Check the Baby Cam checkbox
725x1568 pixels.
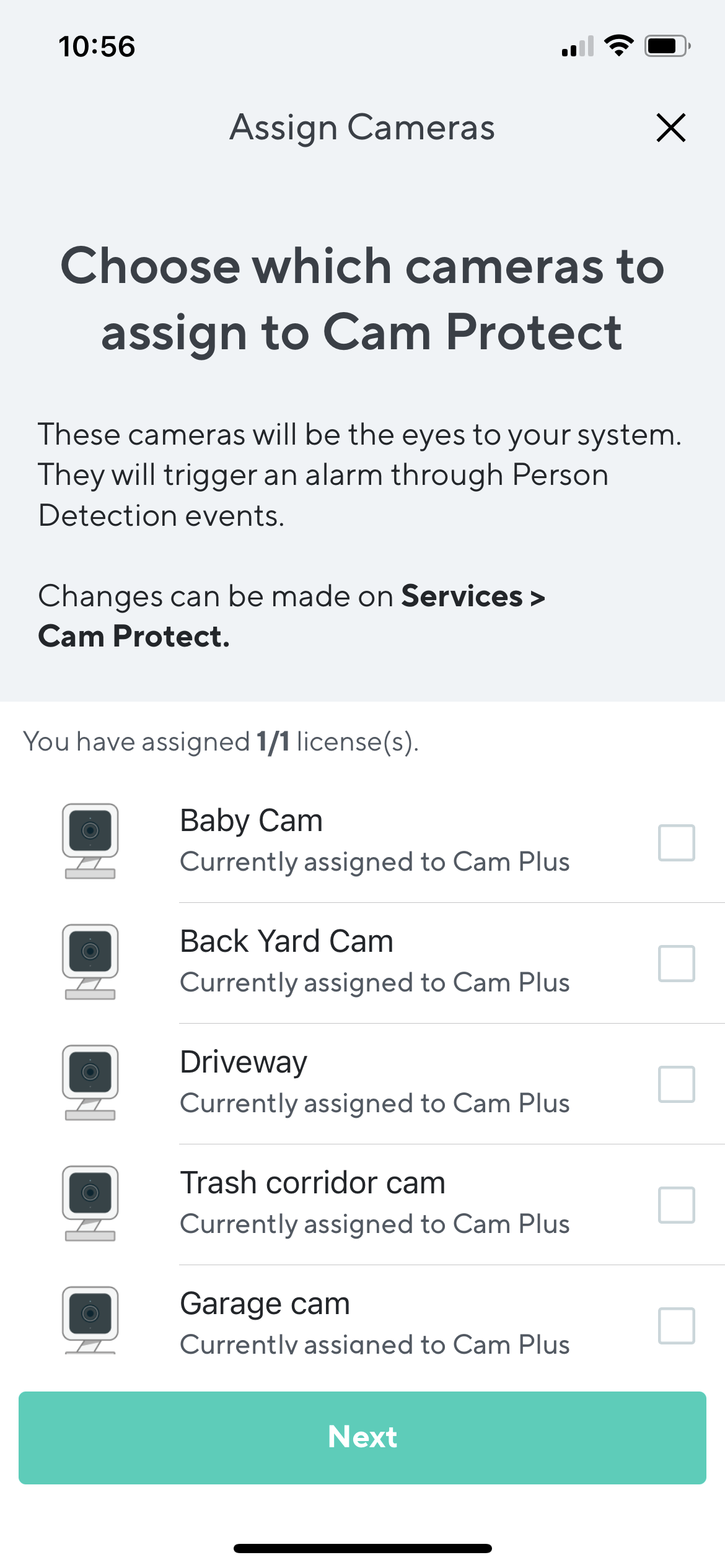676,842
